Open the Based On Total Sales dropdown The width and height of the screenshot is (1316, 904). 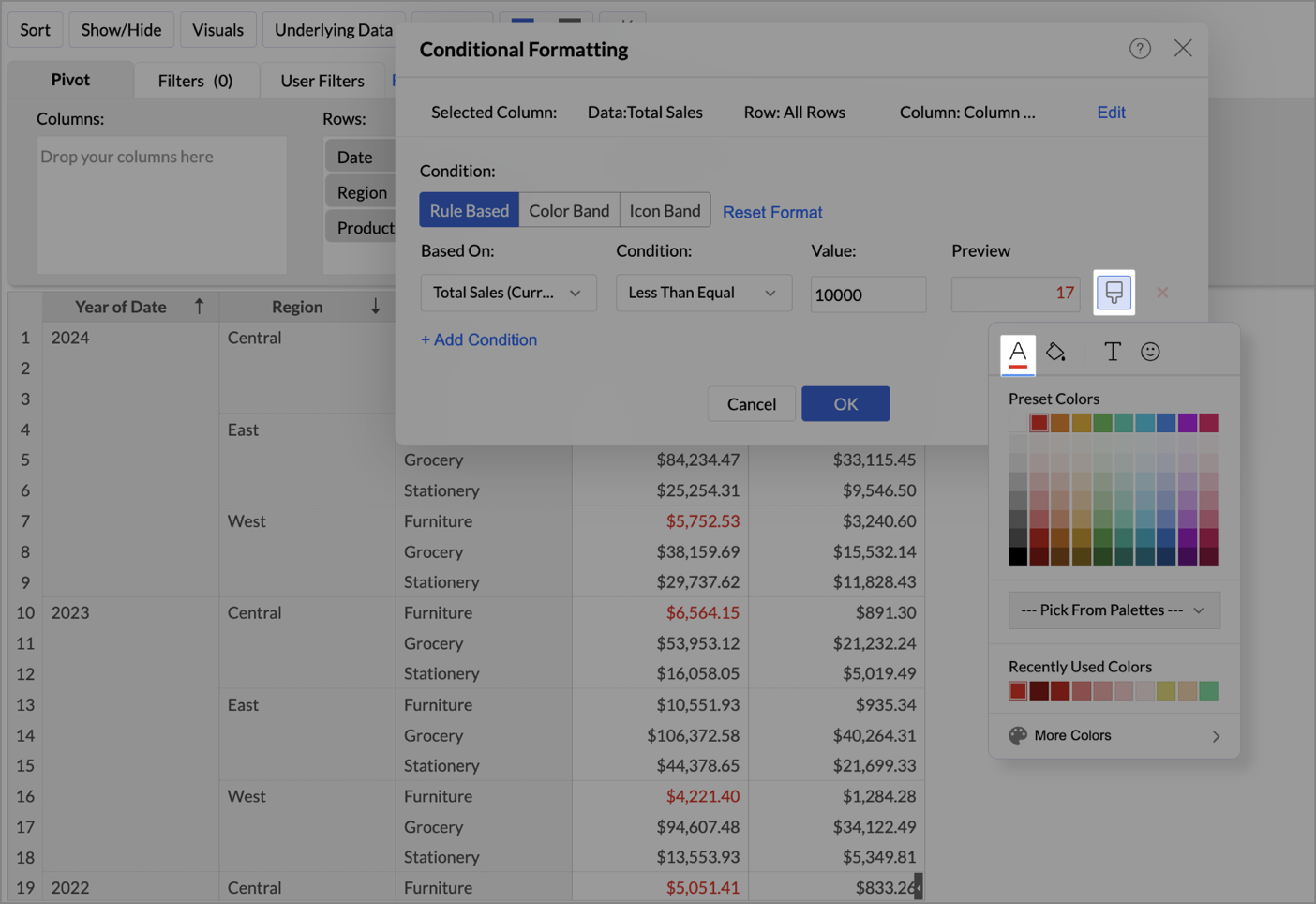click(x=508, y=293)
